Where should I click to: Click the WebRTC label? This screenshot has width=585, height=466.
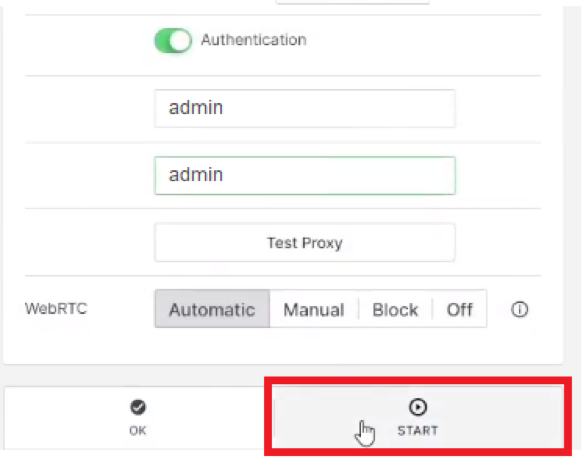coord(56,309)
